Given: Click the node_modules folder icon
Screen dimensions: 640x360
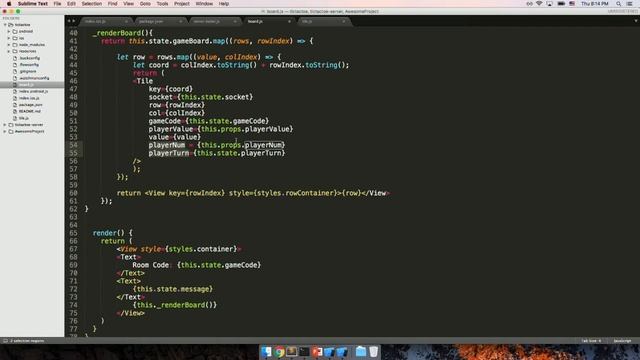Looking at the screenshot, I should click(15, 44).
